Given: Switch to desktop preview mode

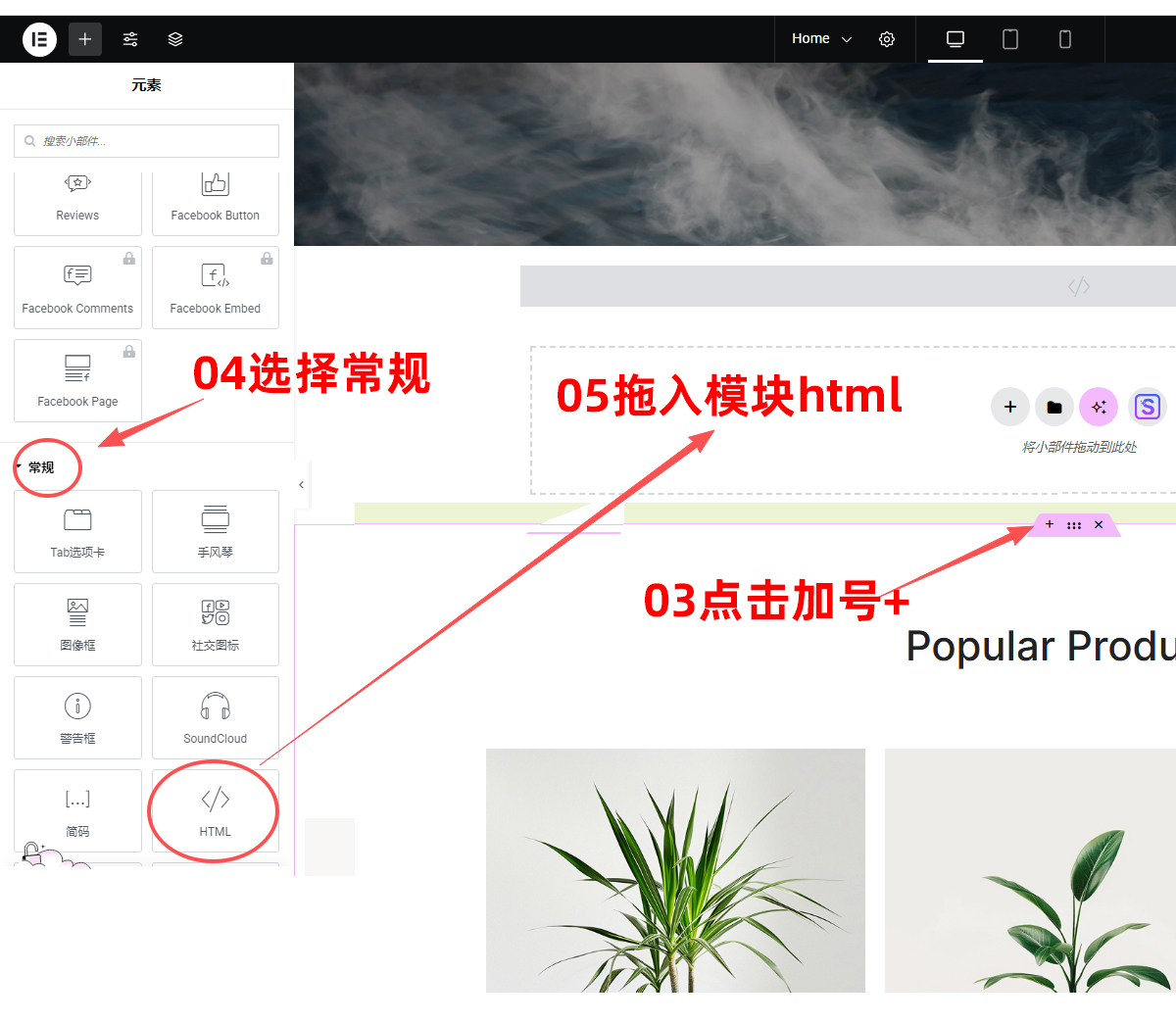Looking at the screenshot, I should tap(955, 39).
